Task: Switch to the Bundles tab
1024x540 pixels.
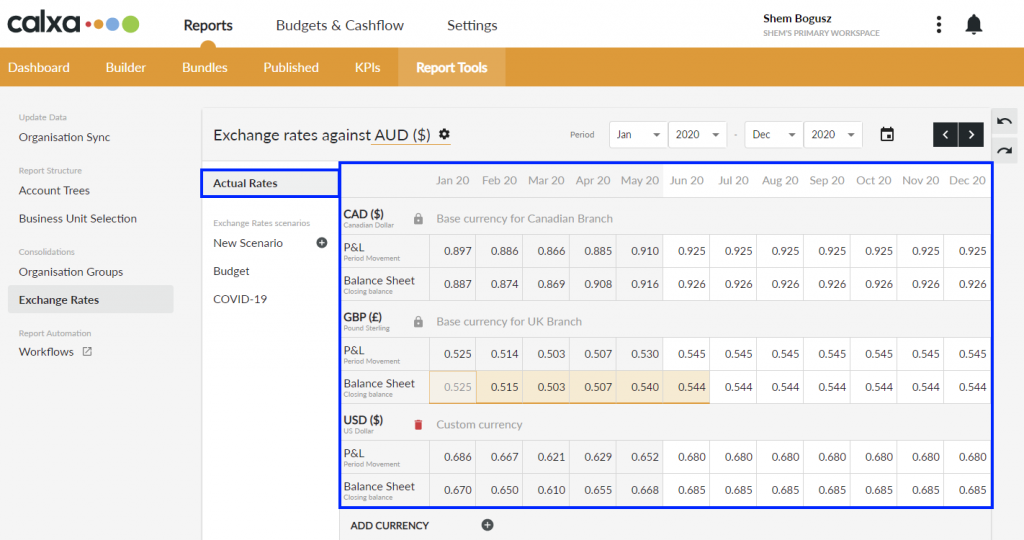Action: click(204, 67)
